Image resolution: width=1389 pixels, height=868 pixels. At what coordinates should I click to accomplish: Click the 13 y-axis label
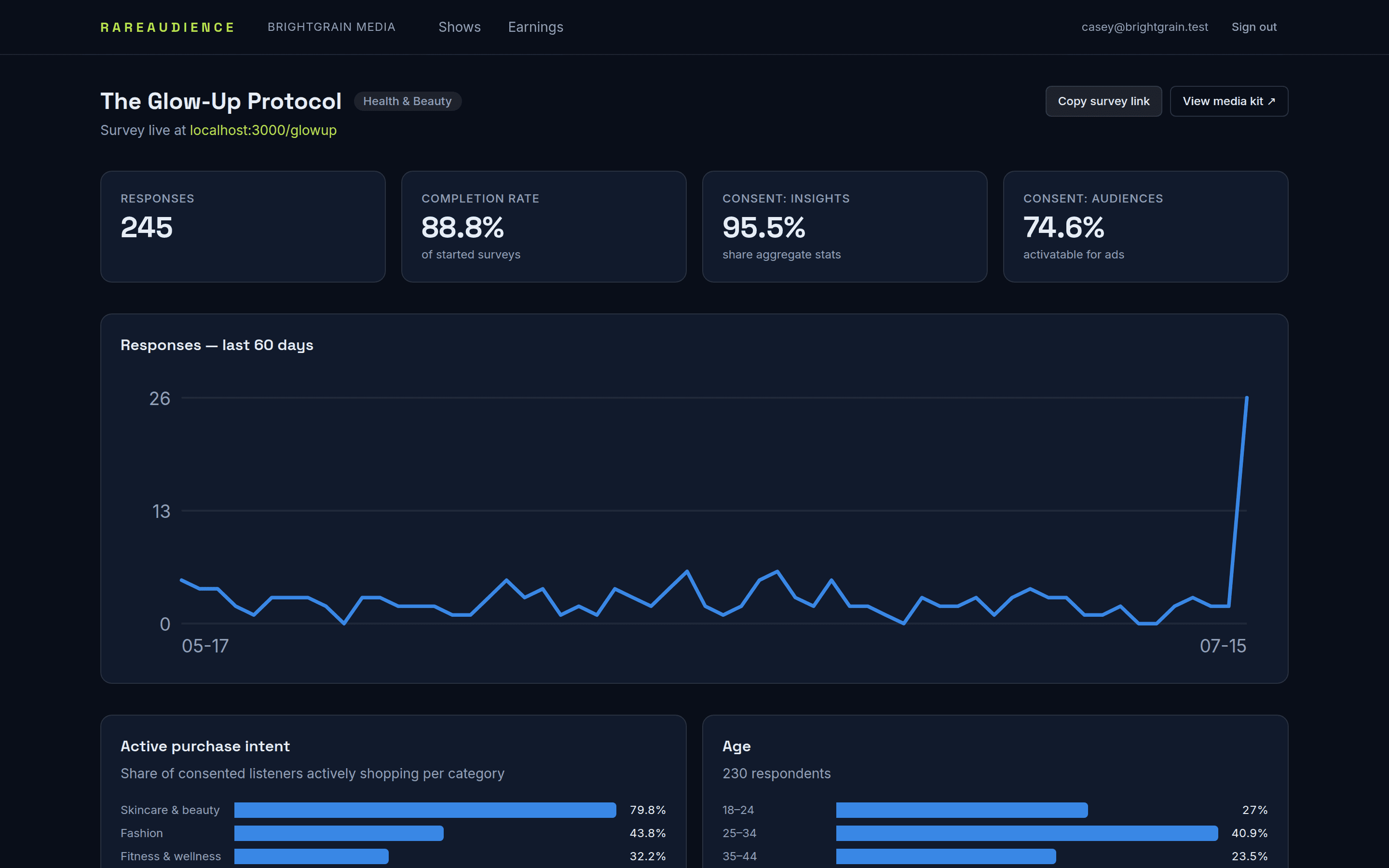coord(161,512)
